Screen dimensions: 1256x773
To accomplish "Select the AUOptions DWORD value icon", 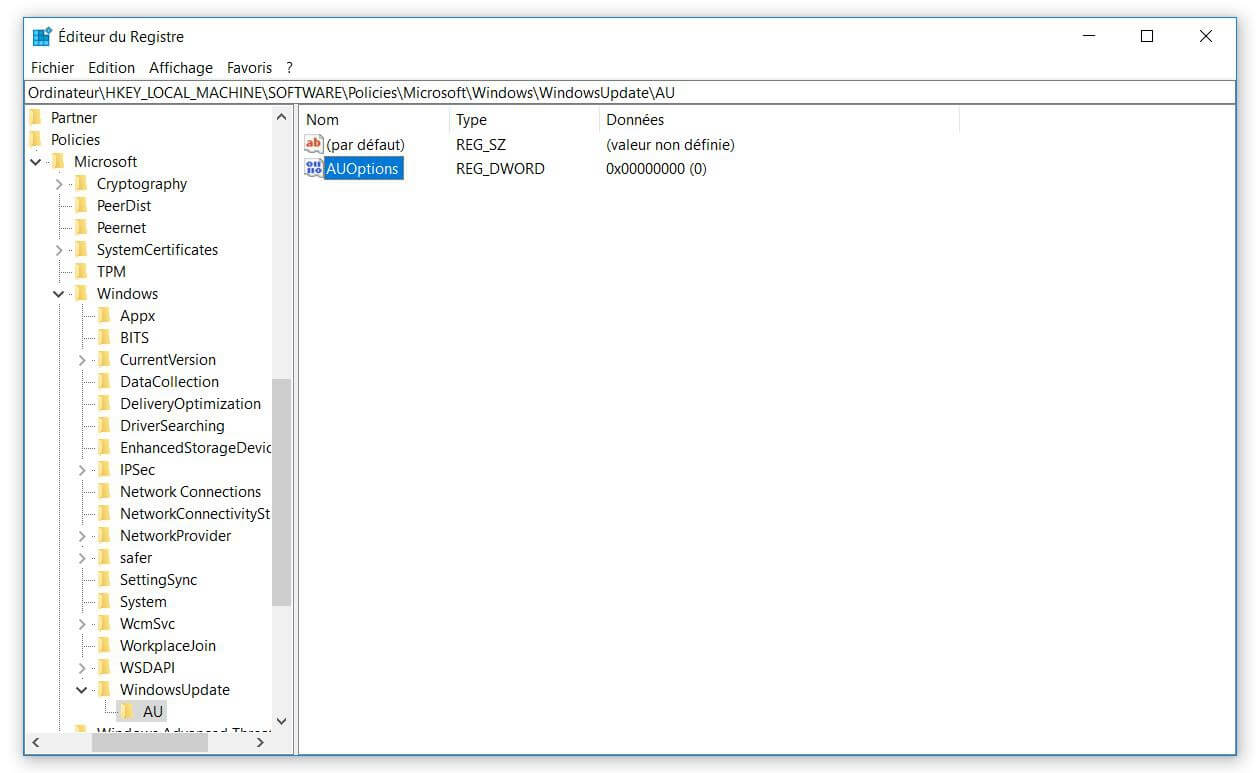I will click(x=314, y=168).
